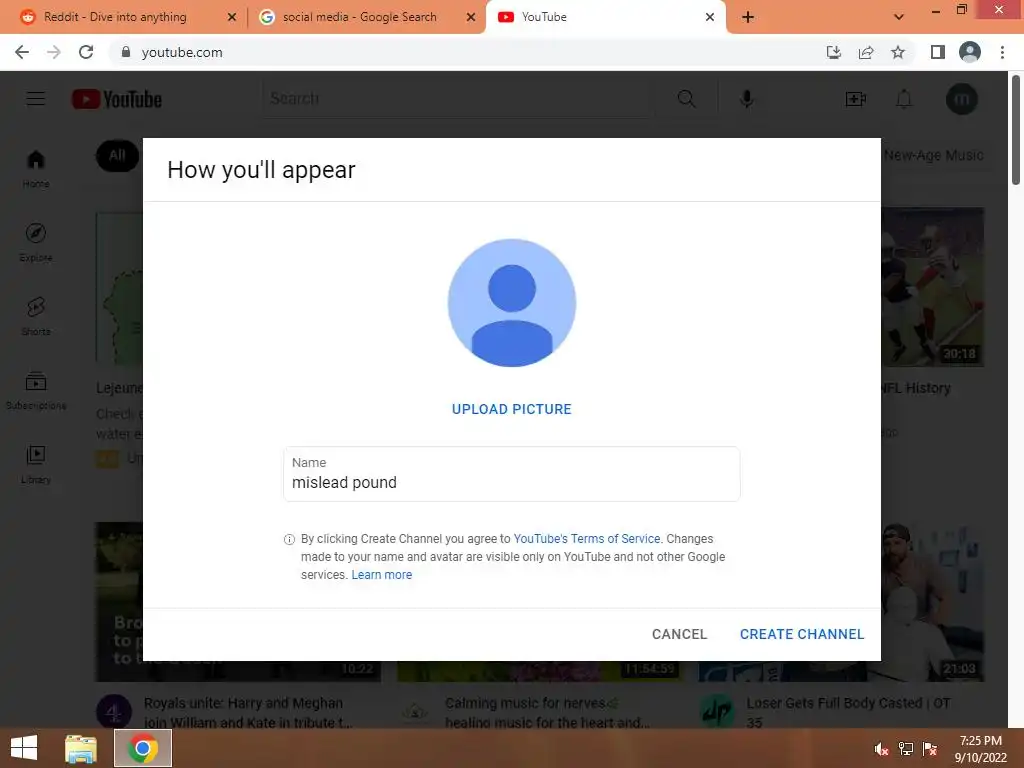Click the YouTube search magnifier button
This screenshot has height=768, width=1024.
click(686, 99)
